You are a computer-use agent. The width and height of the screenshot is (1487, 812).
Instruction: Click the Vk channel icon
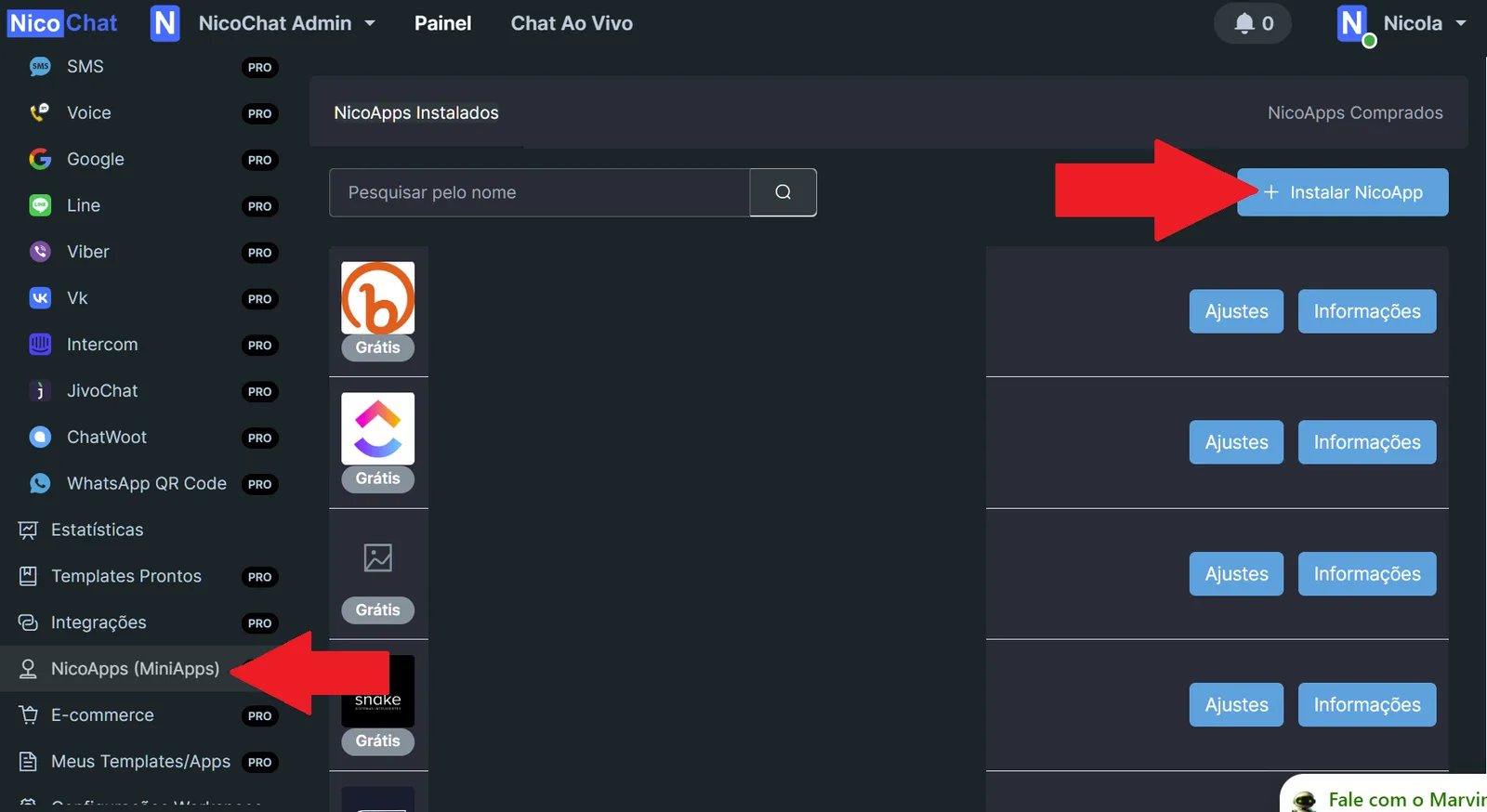pyautogui.click(x=40, y=298)
